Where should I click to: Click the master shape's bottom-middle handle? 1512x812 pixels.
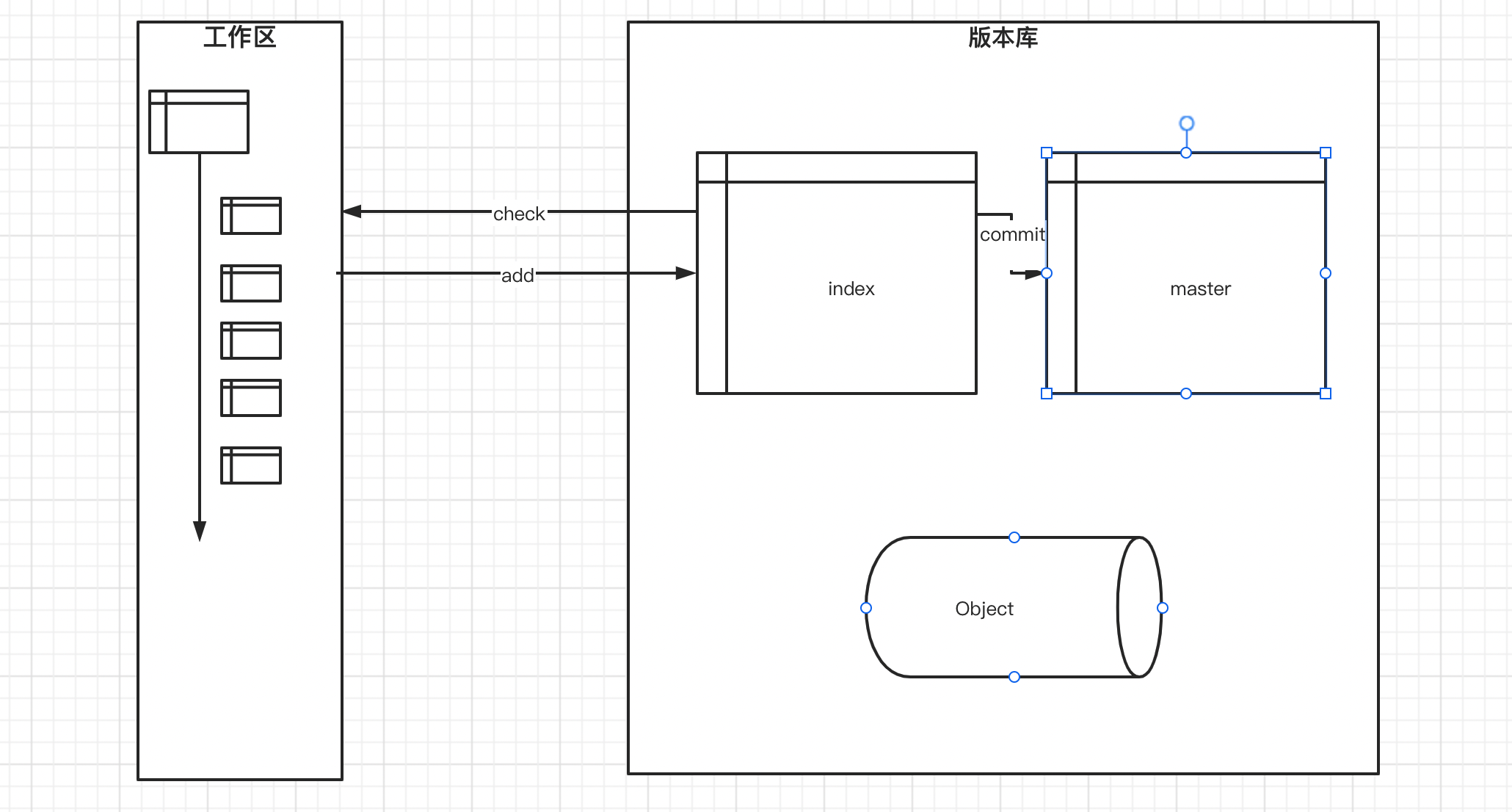(x=1186, y=394)
